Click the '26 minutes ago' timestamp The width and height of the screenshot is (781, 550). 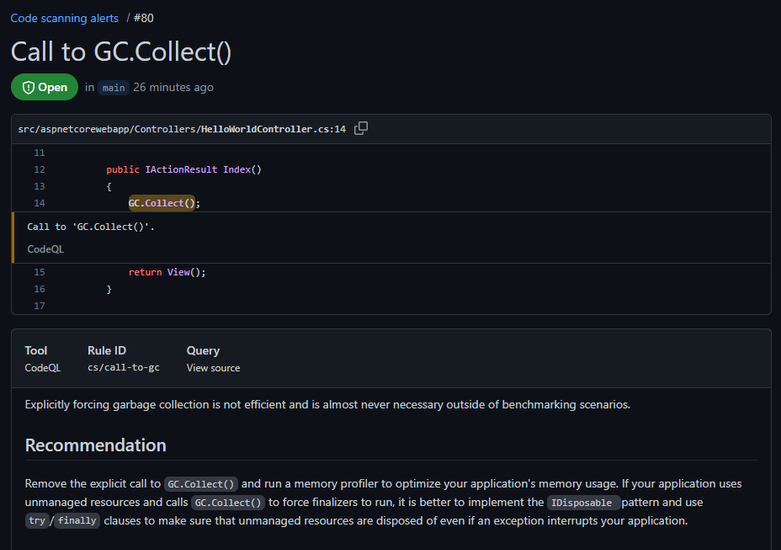click(x=173, y=88)
